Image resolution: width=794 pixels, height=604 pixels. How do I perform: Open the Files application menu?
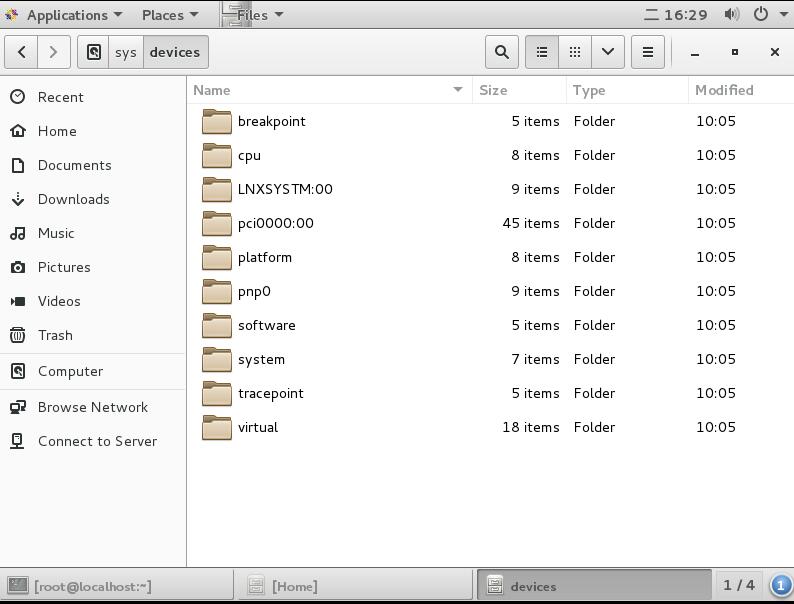253,15
